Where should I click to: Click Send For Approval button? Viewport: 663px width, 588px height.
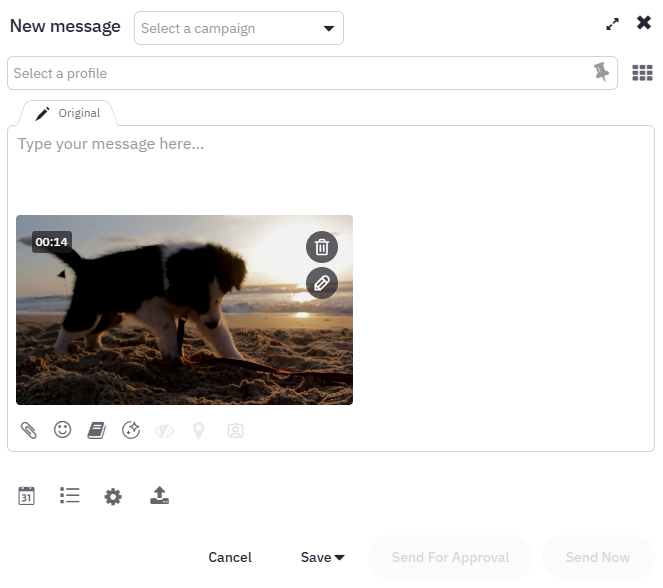coord(450,557)
